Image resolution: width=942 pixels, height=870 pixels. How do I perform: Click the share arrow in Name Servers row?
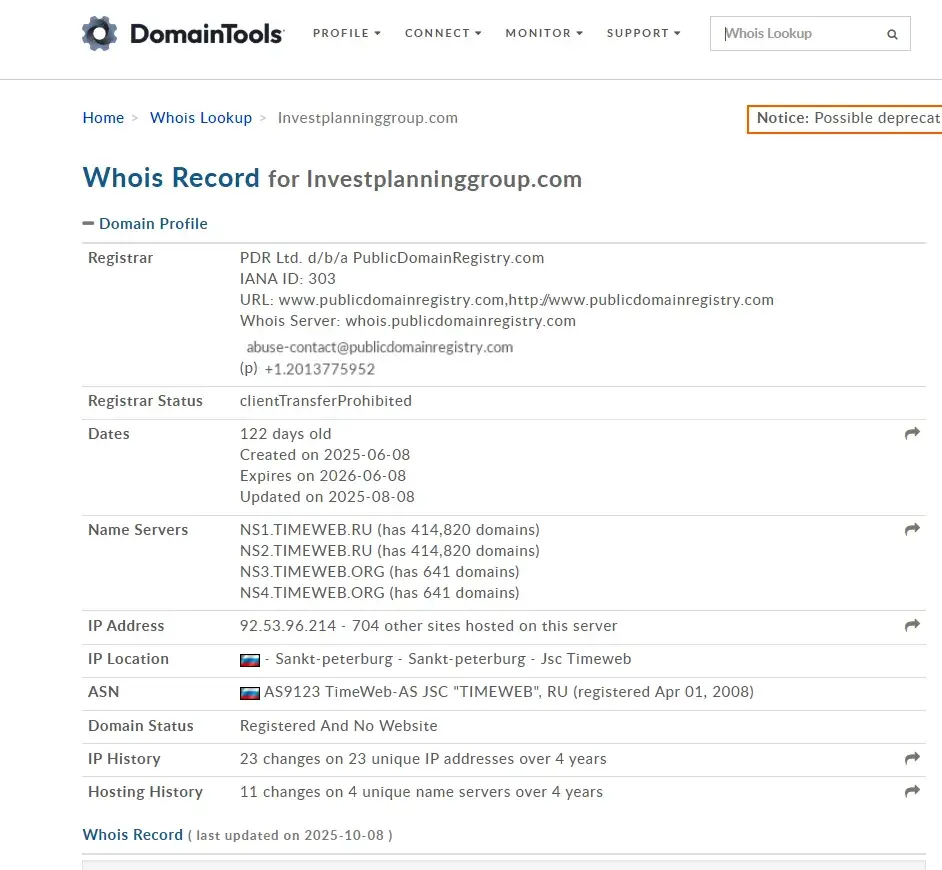click(912, 529)
